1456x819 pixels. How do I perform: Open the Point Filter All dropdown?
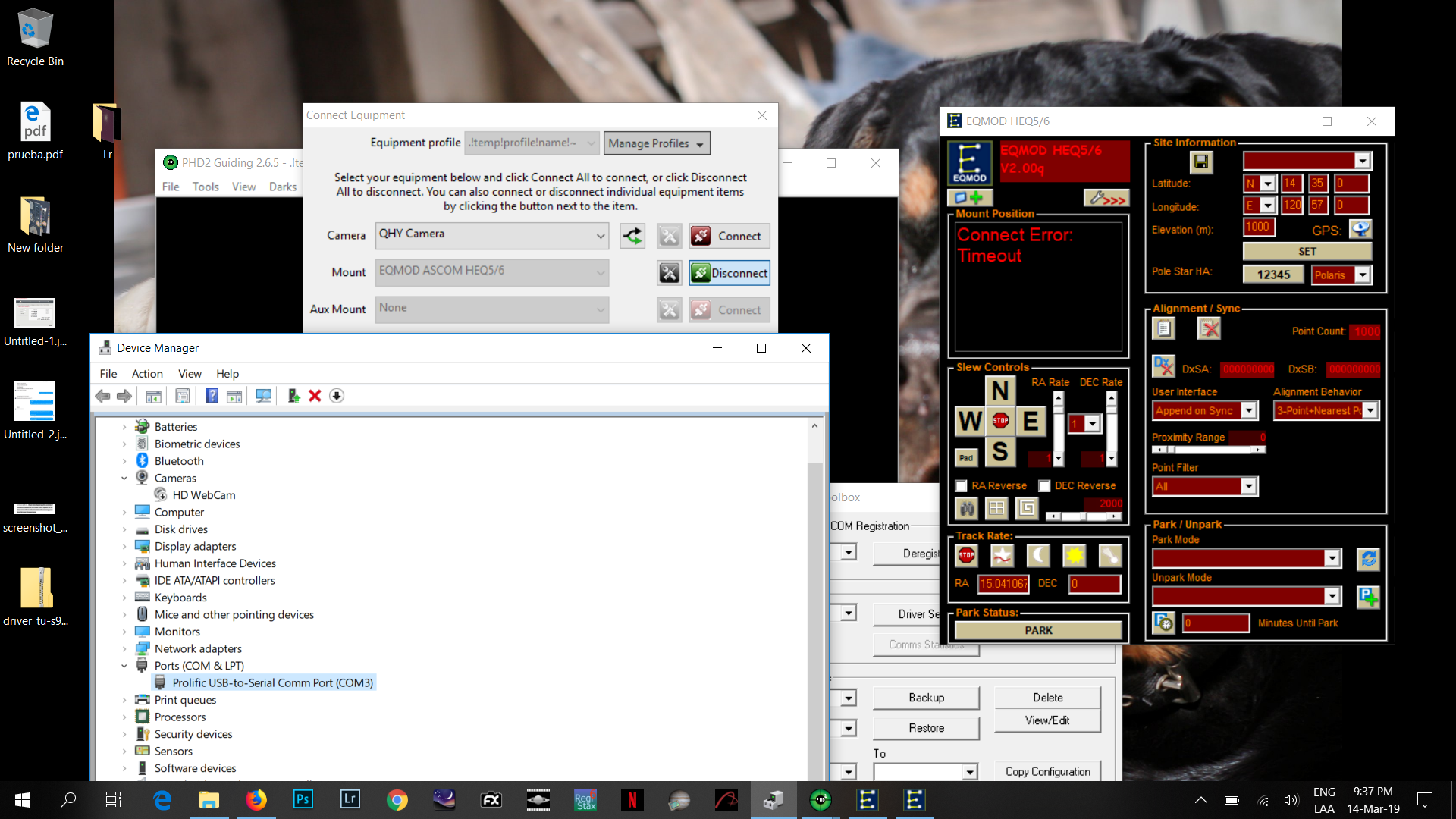[1249, 486]
